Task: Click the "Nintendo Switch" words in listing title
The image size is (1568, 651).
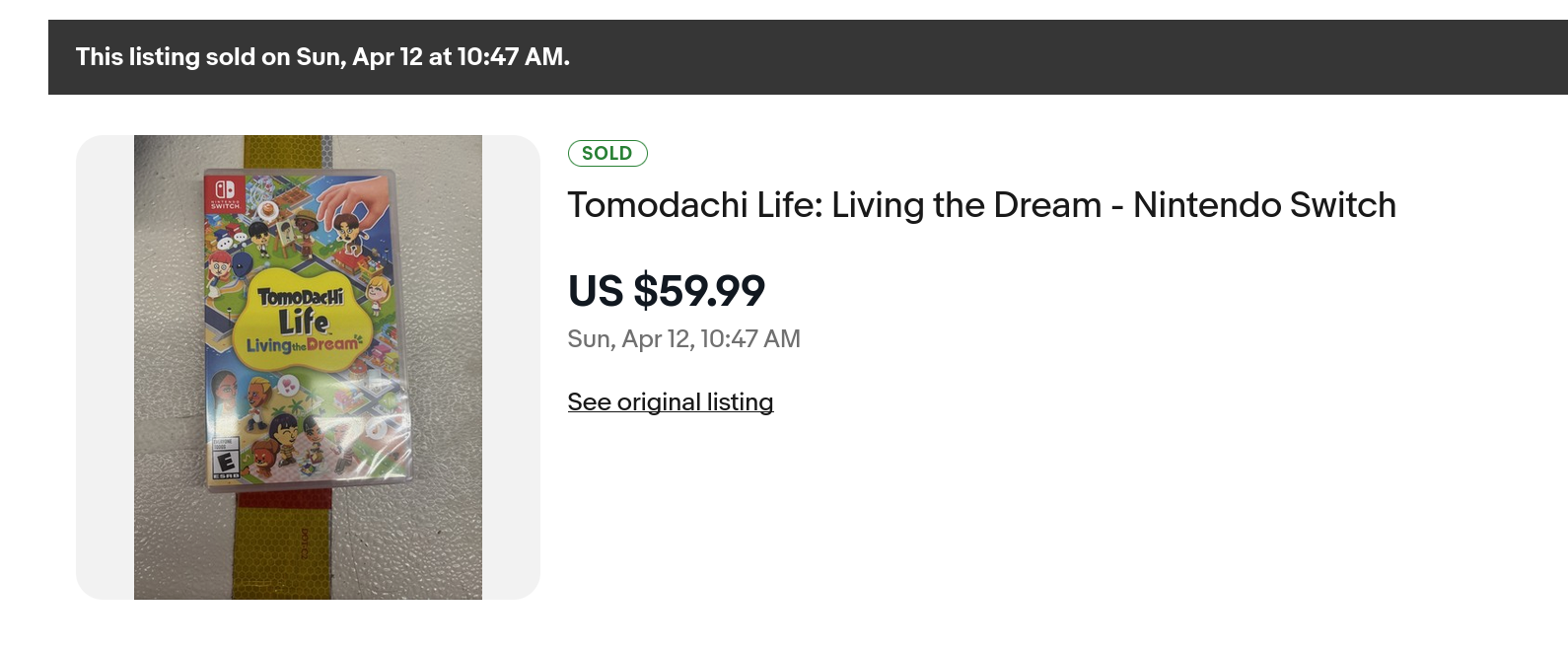Action: click(x=1264, y=205)
